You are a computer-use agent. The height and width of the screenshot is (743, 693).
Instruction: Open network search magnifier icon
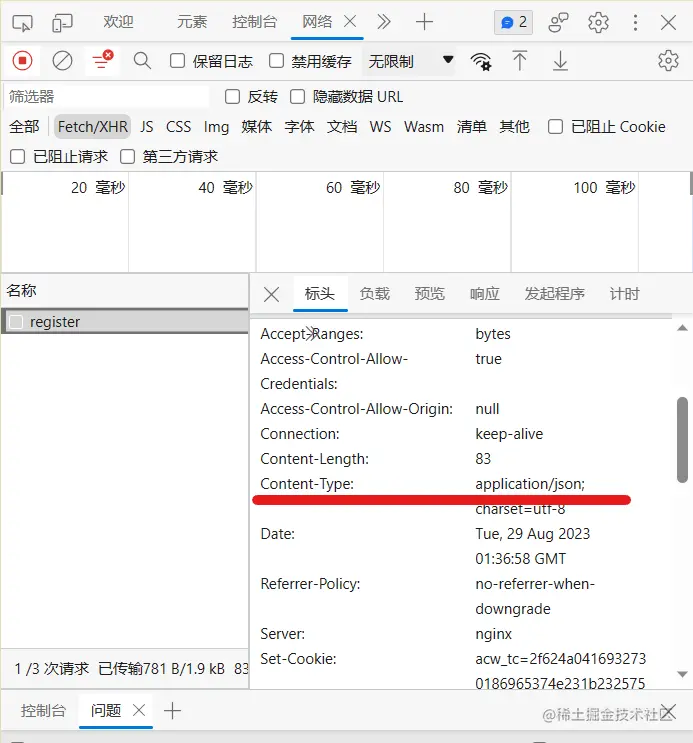tap(142, 61)
